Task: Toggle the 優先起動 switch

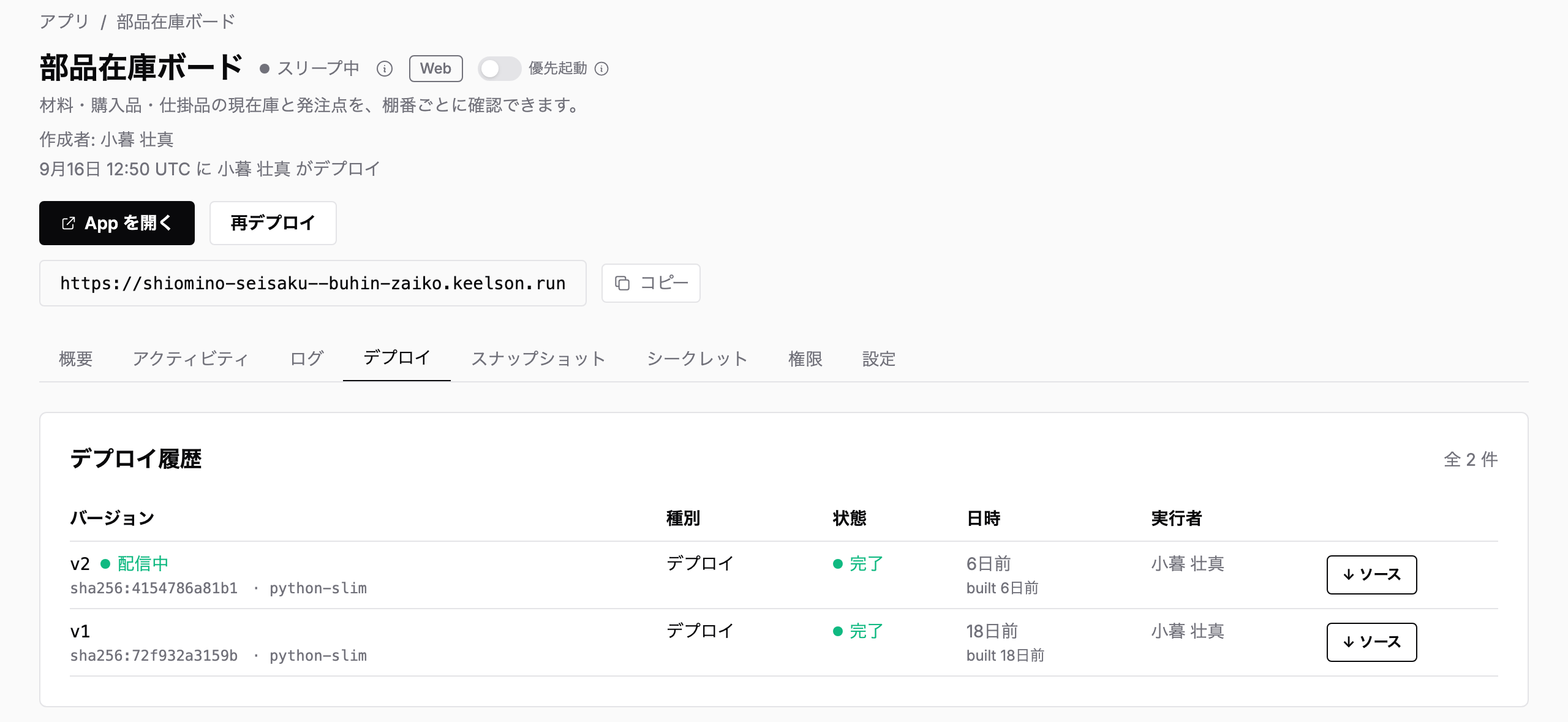Action: (x=499, y=69)
